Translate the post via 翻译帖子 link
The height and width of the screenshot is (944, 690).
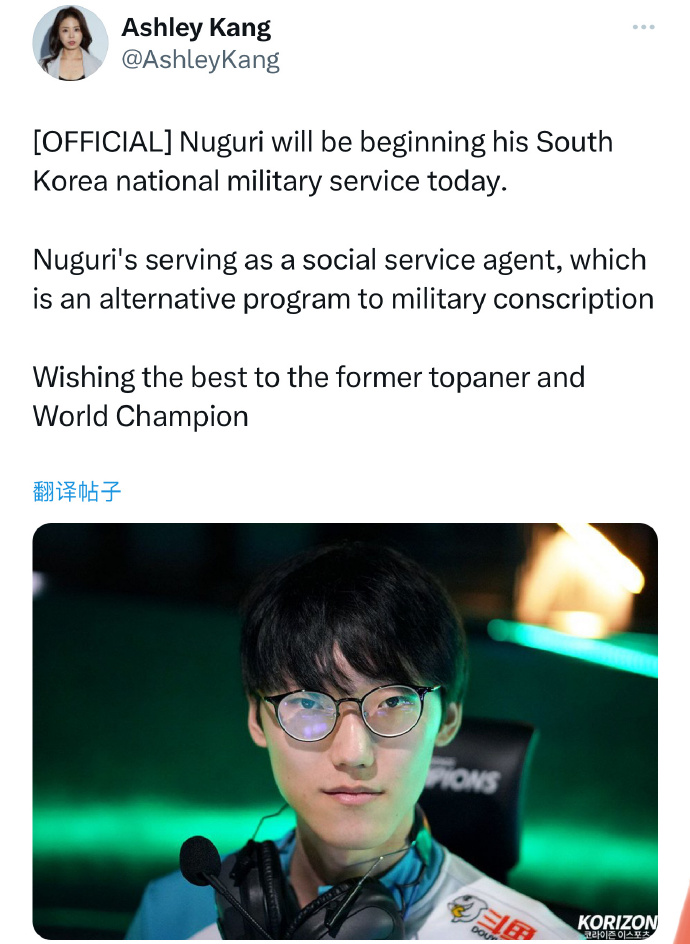pos(77,491)
